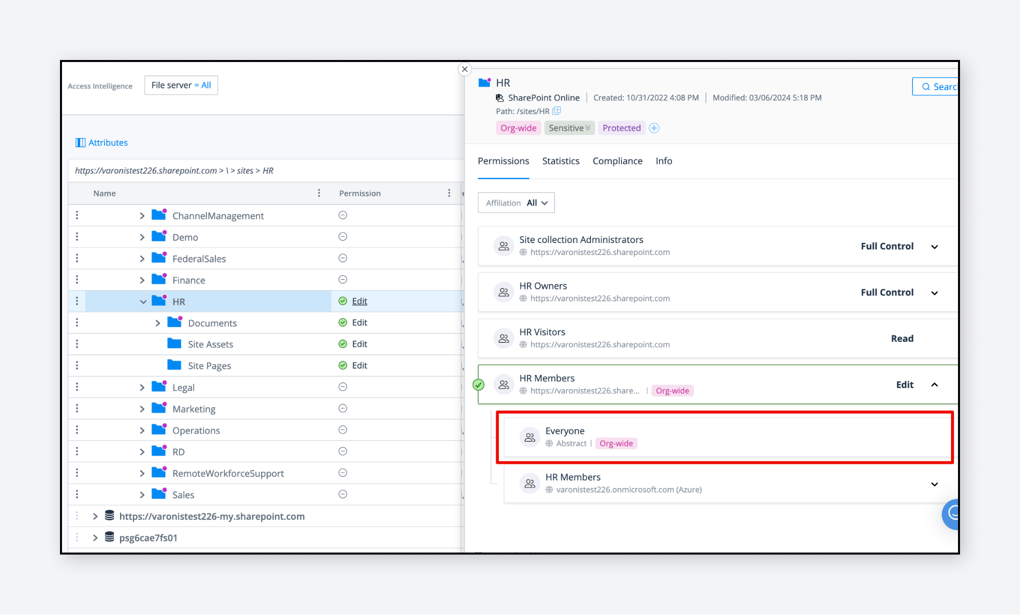Viewport: 1020px width, 615px height.
Task: Click the no-permission icon on the Finance row
Action: 343,278
